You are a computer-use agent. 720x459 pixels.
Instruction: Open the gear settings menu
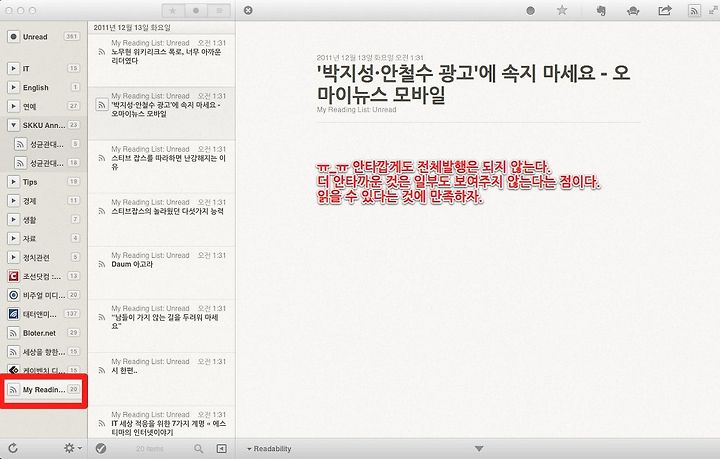click(x=73, y=448)
